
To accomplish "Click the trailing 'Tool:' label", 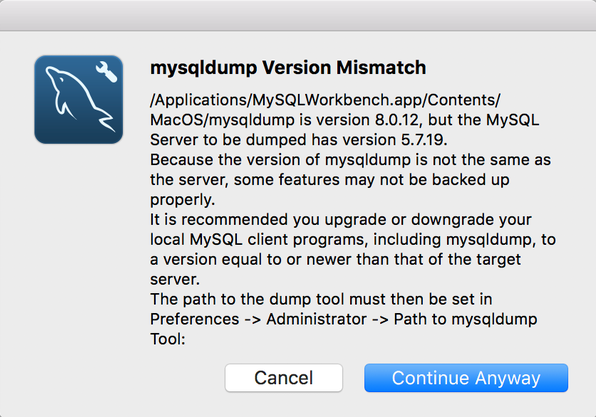I will (x=168, y=339).
